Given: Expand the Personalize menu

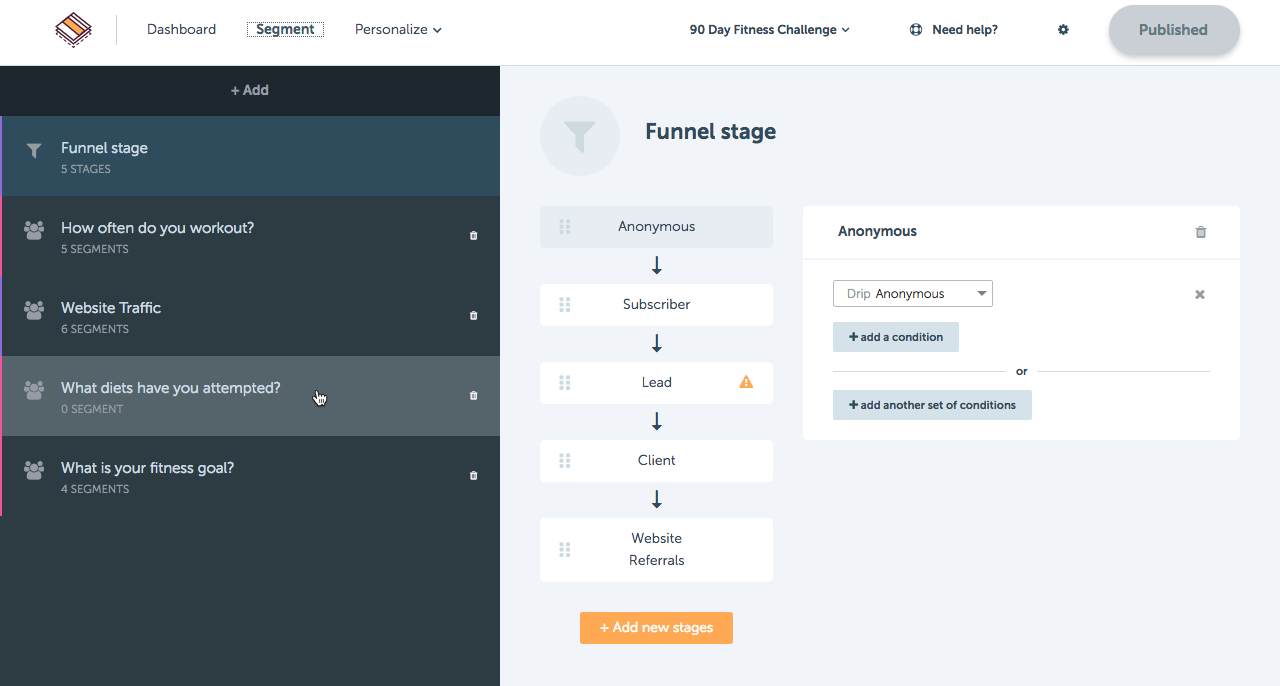Looking at the screenshot, I should pyautogui.click(x=398, y=30).
